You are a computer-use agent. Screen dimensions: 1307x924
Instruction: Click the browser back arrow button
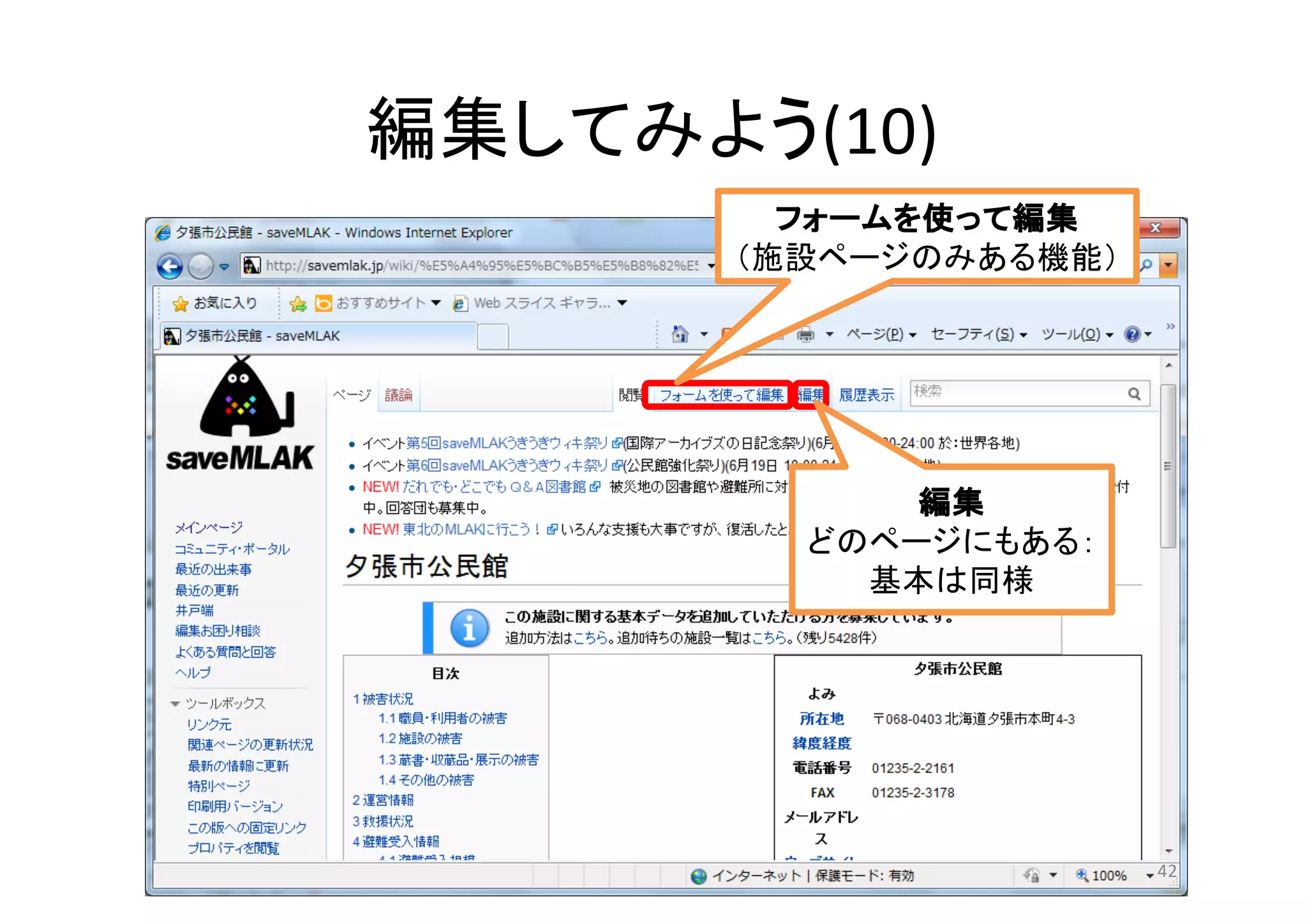(x=170, y=266)
